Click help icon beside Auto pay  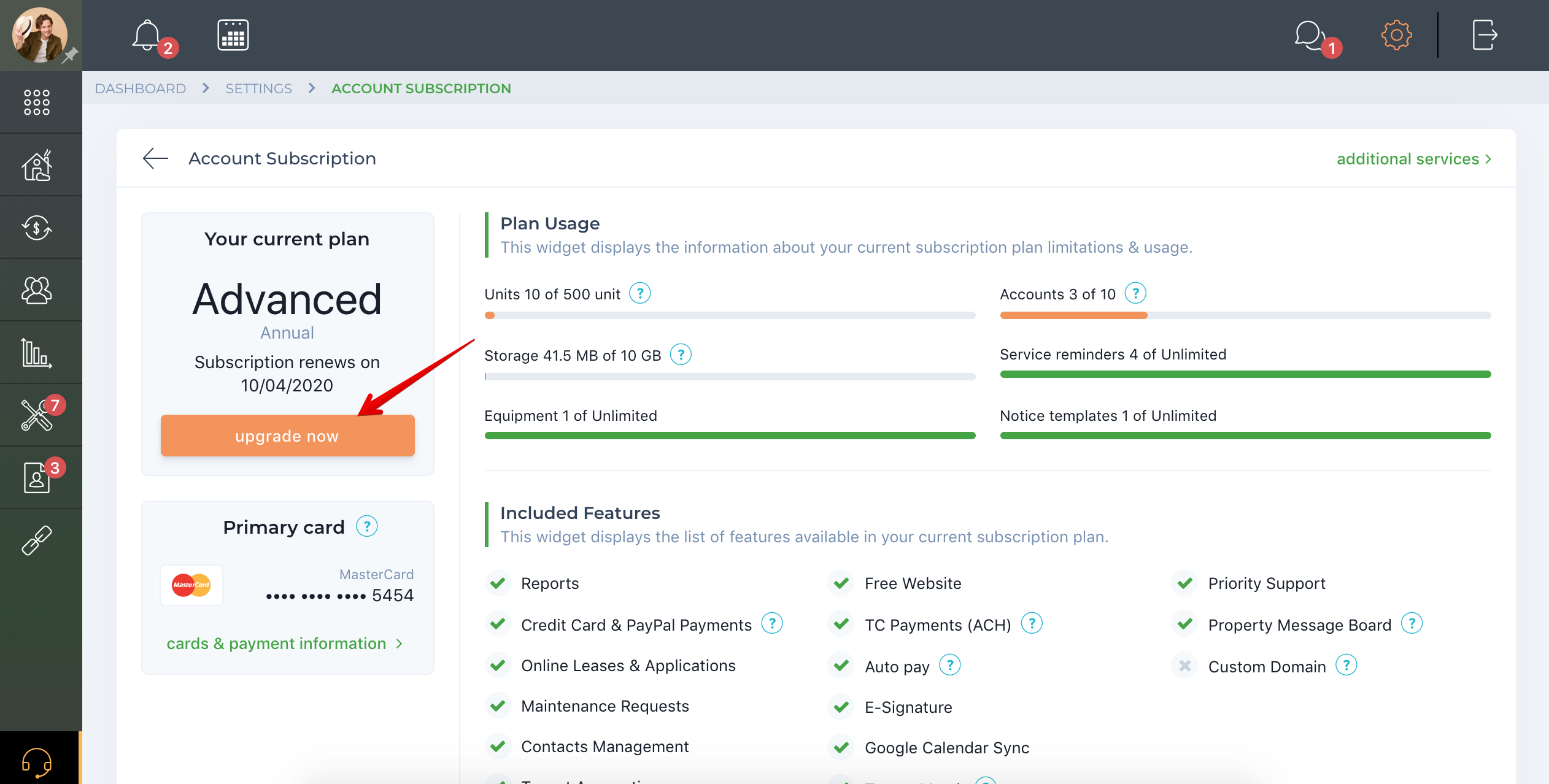pos(950,665)
